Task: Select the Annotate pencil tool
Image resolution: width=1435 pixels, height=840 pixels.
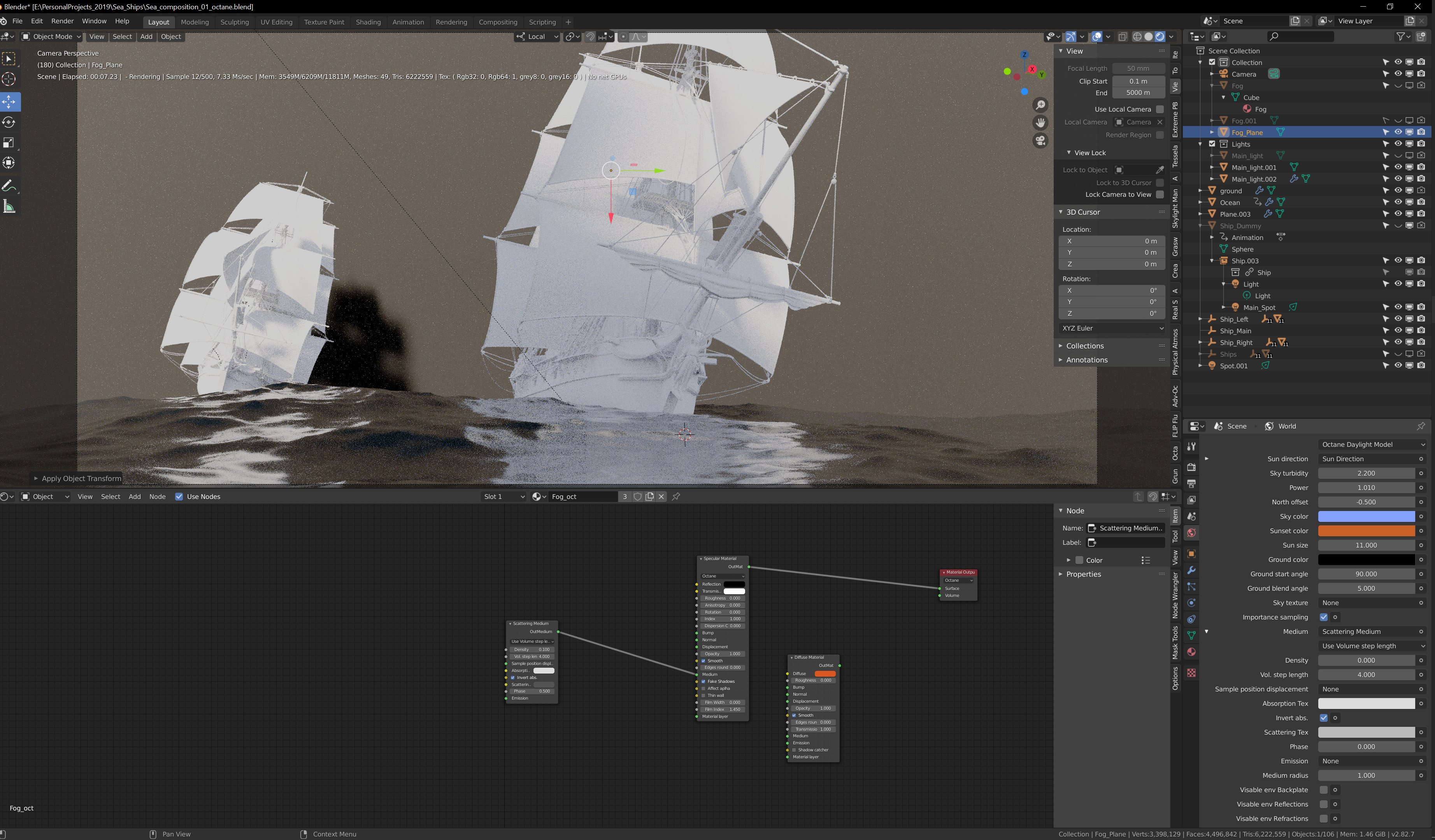Action: [x=9, y=186]
